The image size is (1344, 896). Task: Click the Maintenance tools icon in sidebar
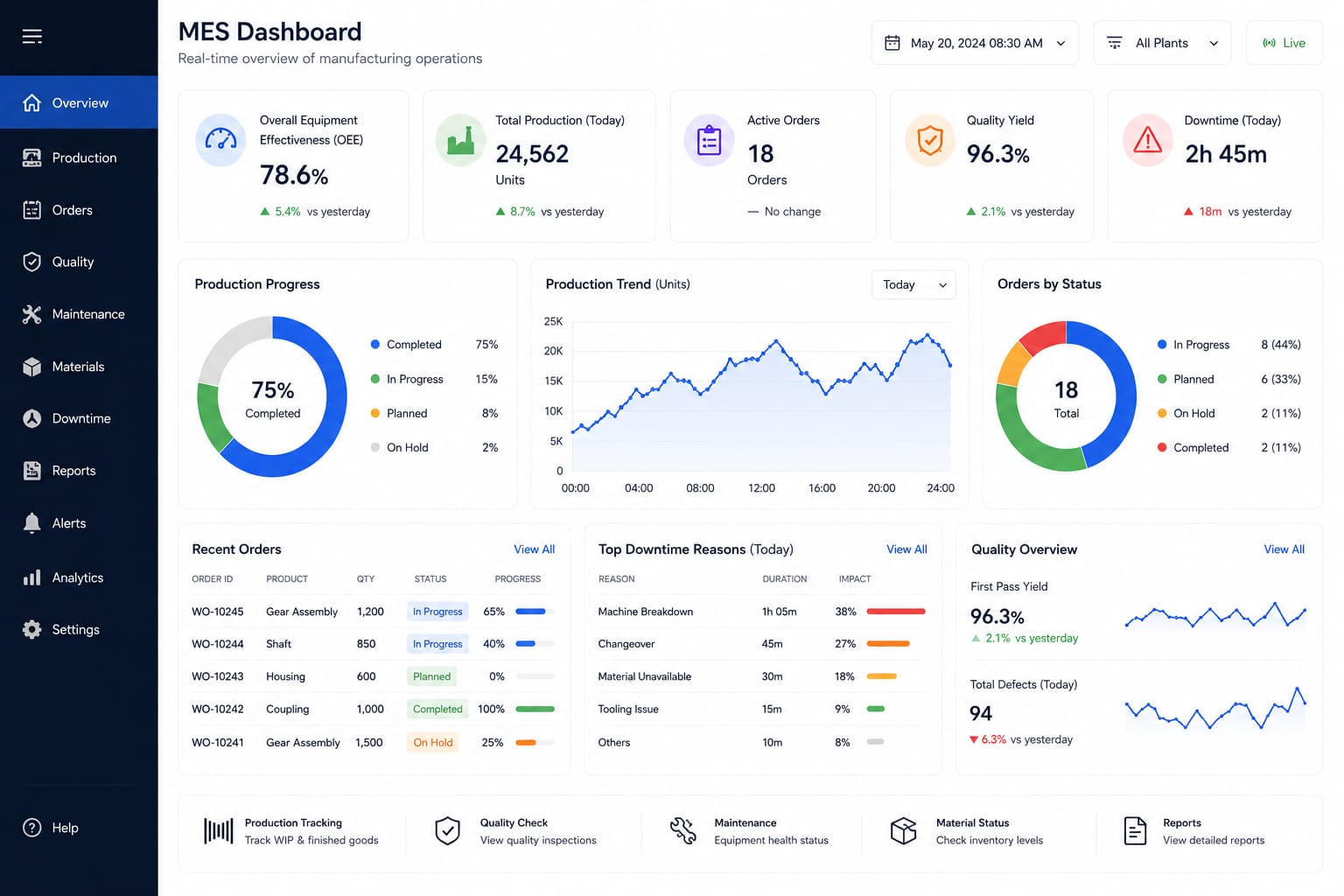[x=31, y=314]
